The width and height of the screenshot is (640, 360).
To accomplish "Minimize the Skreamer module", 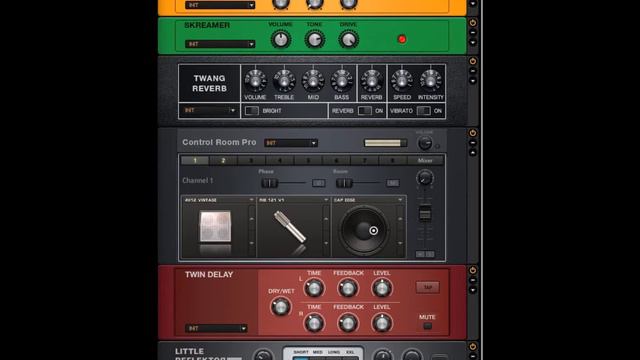I will pos(473,33).
